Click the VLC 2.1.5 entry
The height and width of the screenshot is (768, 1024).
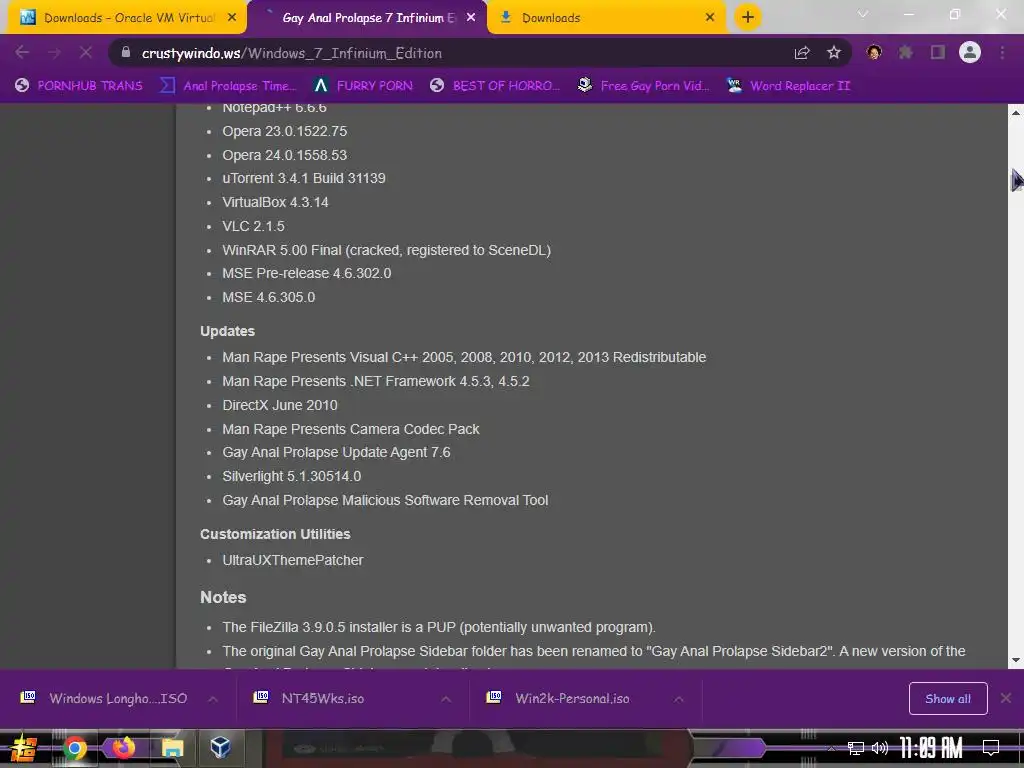[x=253, y=226]
